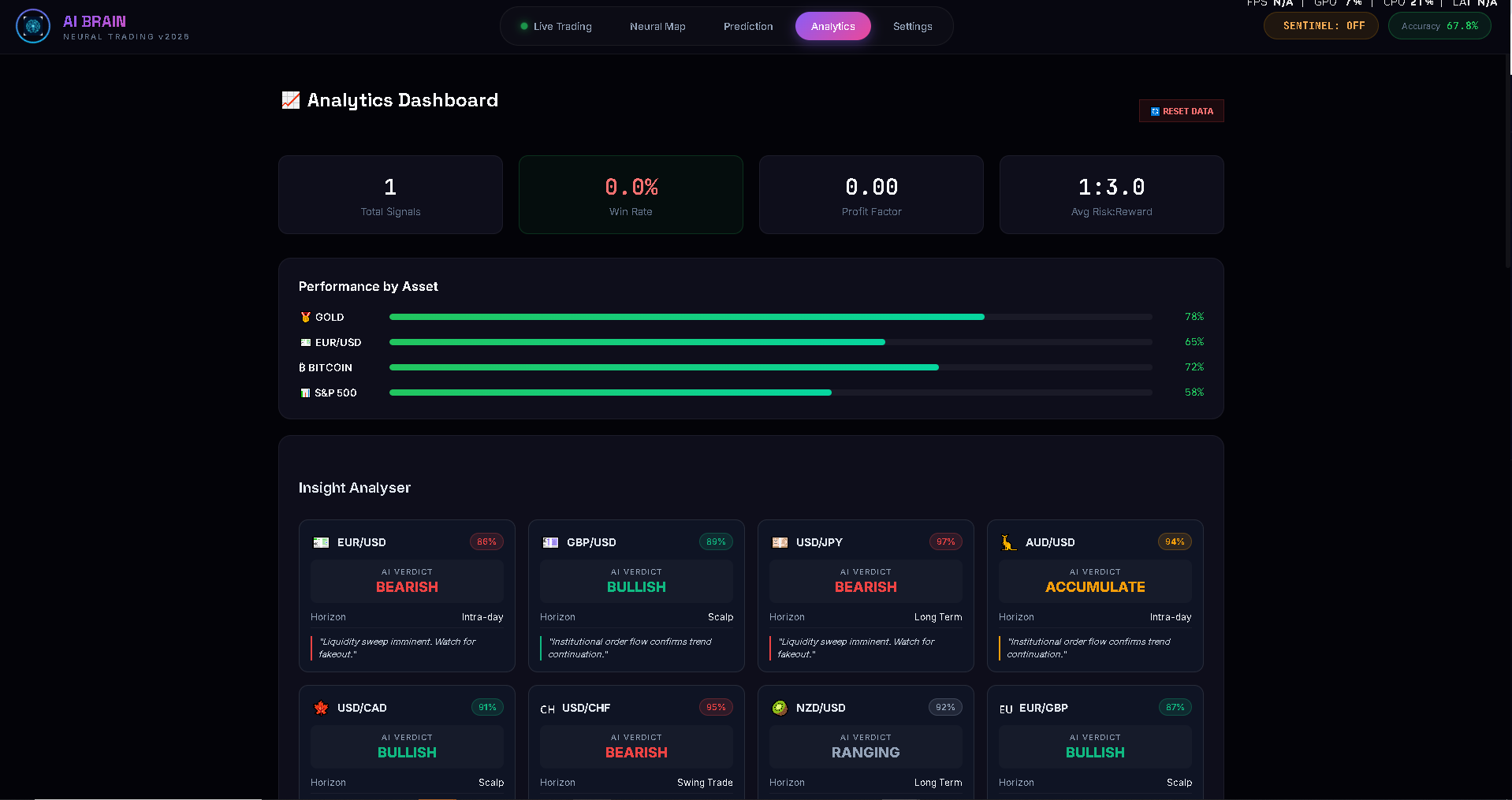This screenshot has height=800, width=1512.
Task: Click the GBP/USD flag icon
Action: pos(550,542)
